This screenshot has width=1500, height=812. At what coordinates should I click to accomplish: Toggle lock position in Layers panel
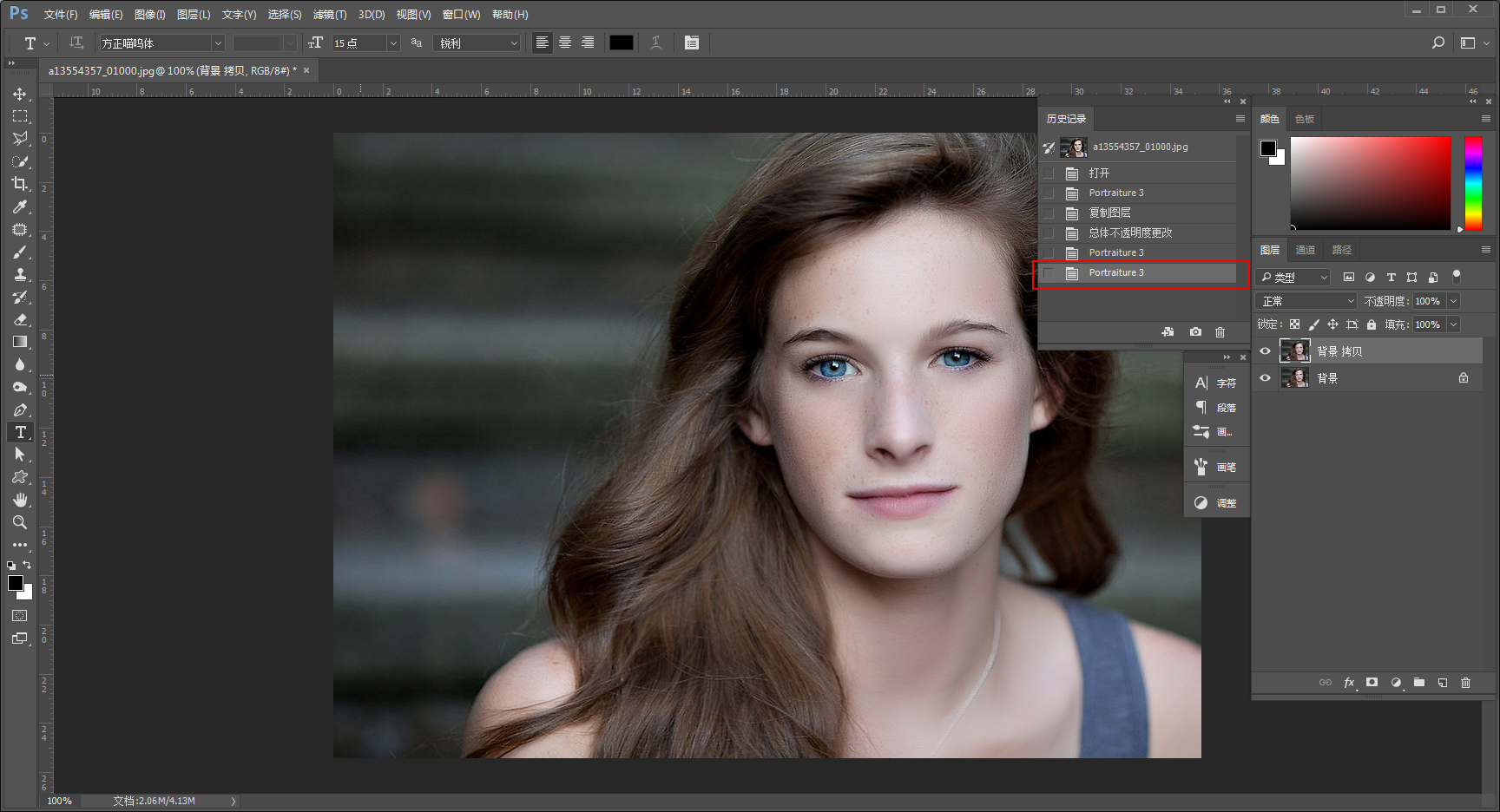pos(1332,324)
